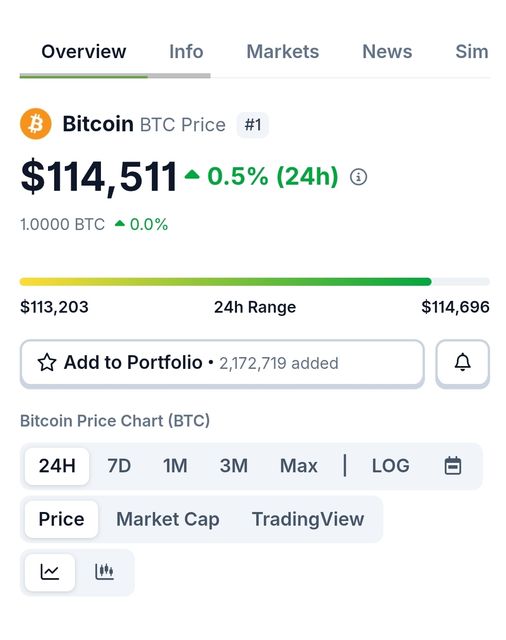Open the calendar date range icon
Viewport: 506px width, 640px height.
(x=453, y=466)
